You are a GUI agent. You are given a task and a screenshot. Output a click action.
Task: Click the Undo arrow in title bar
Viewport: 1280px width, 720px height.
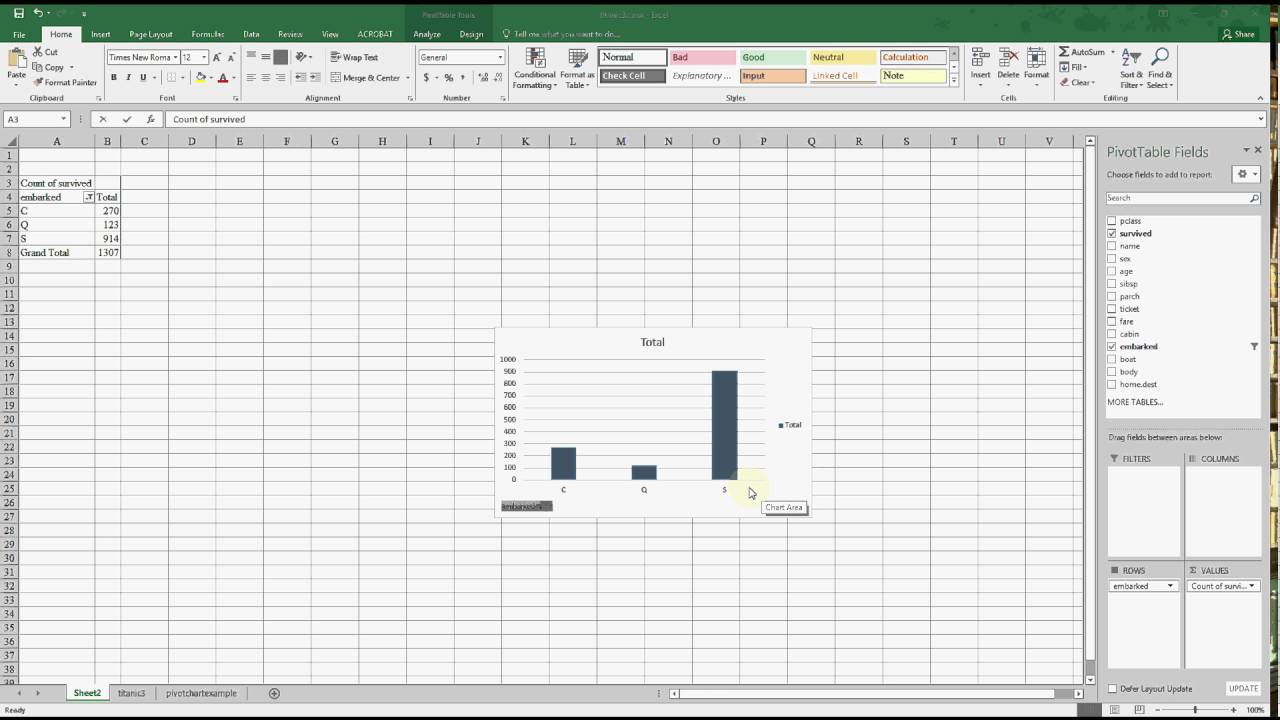click(x=38, y=13)
